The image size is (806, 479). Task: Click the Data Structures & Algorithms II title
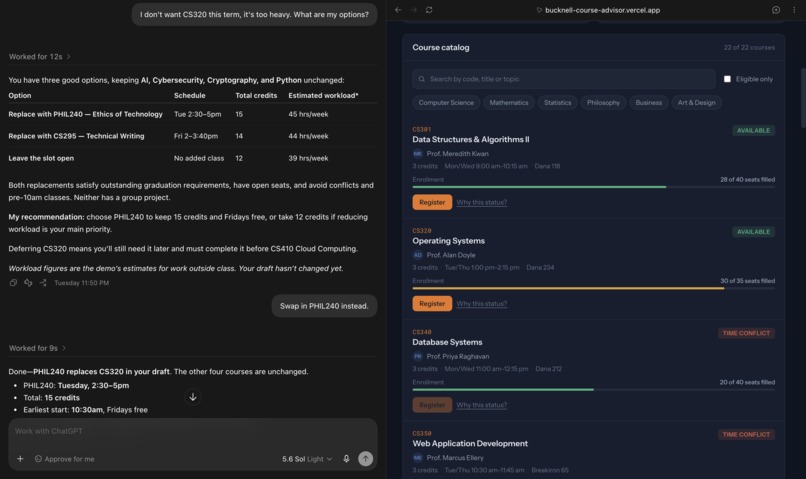tap(470, 139)
